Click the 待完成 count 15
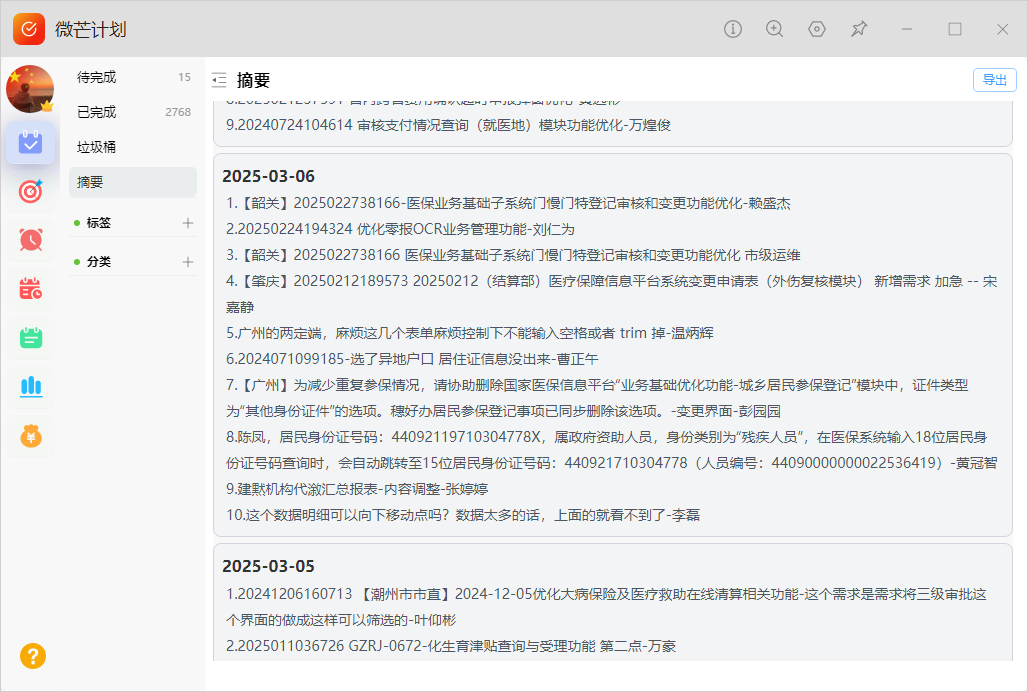Viewport: 1028px width, 692px height. (x=184, y=77)
